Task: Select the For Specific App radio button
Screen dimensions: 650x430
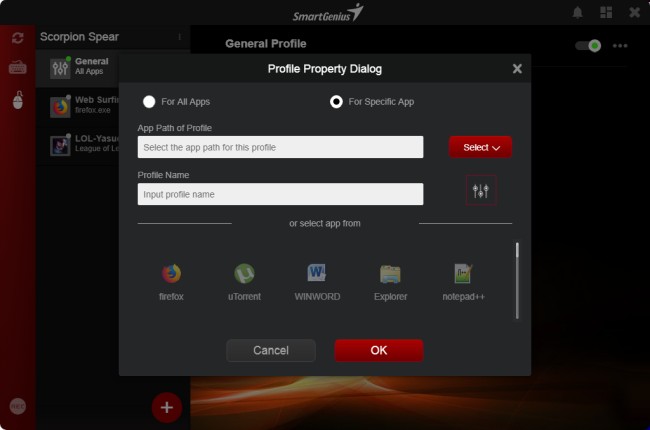Action: point(337,101)
